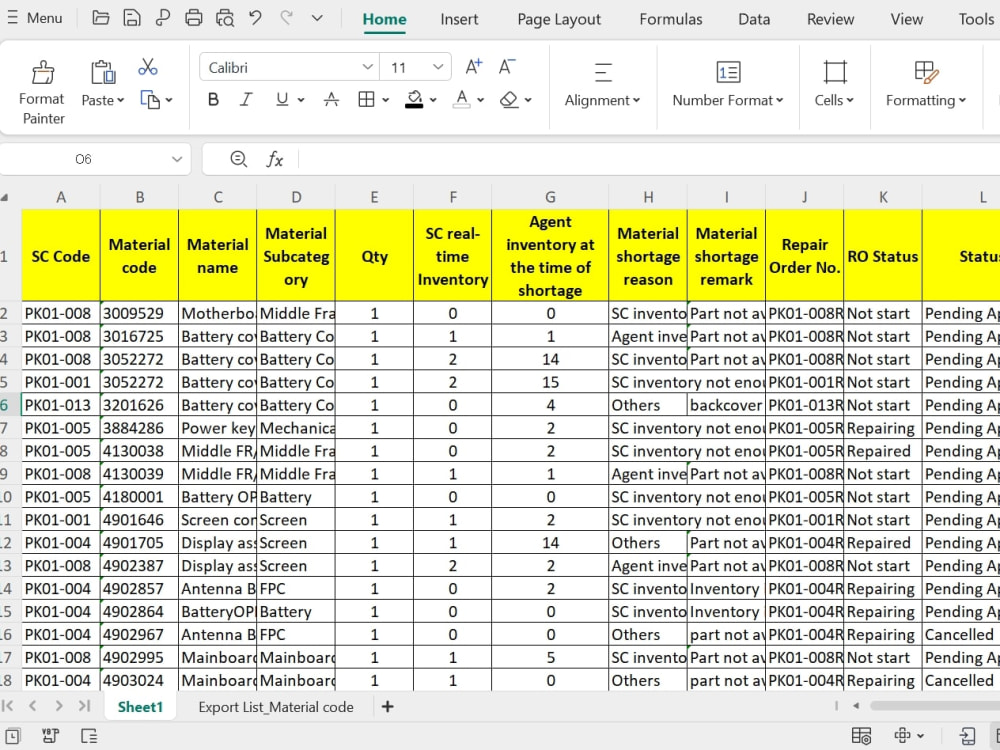Click the Cut scissors icon
This screenshot has height=750, width=1000.
click(148, 67)
